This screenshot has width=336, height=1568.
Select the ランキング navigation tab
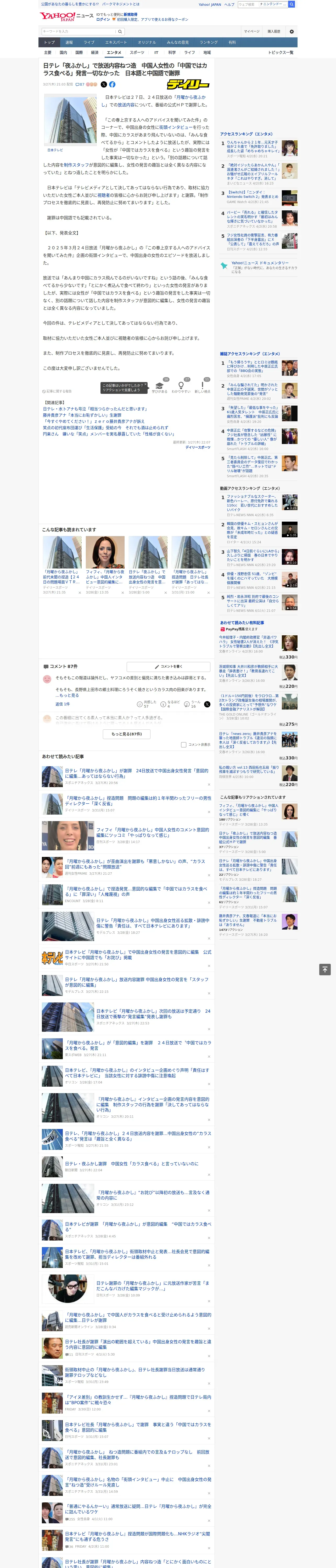pos(209,43)
